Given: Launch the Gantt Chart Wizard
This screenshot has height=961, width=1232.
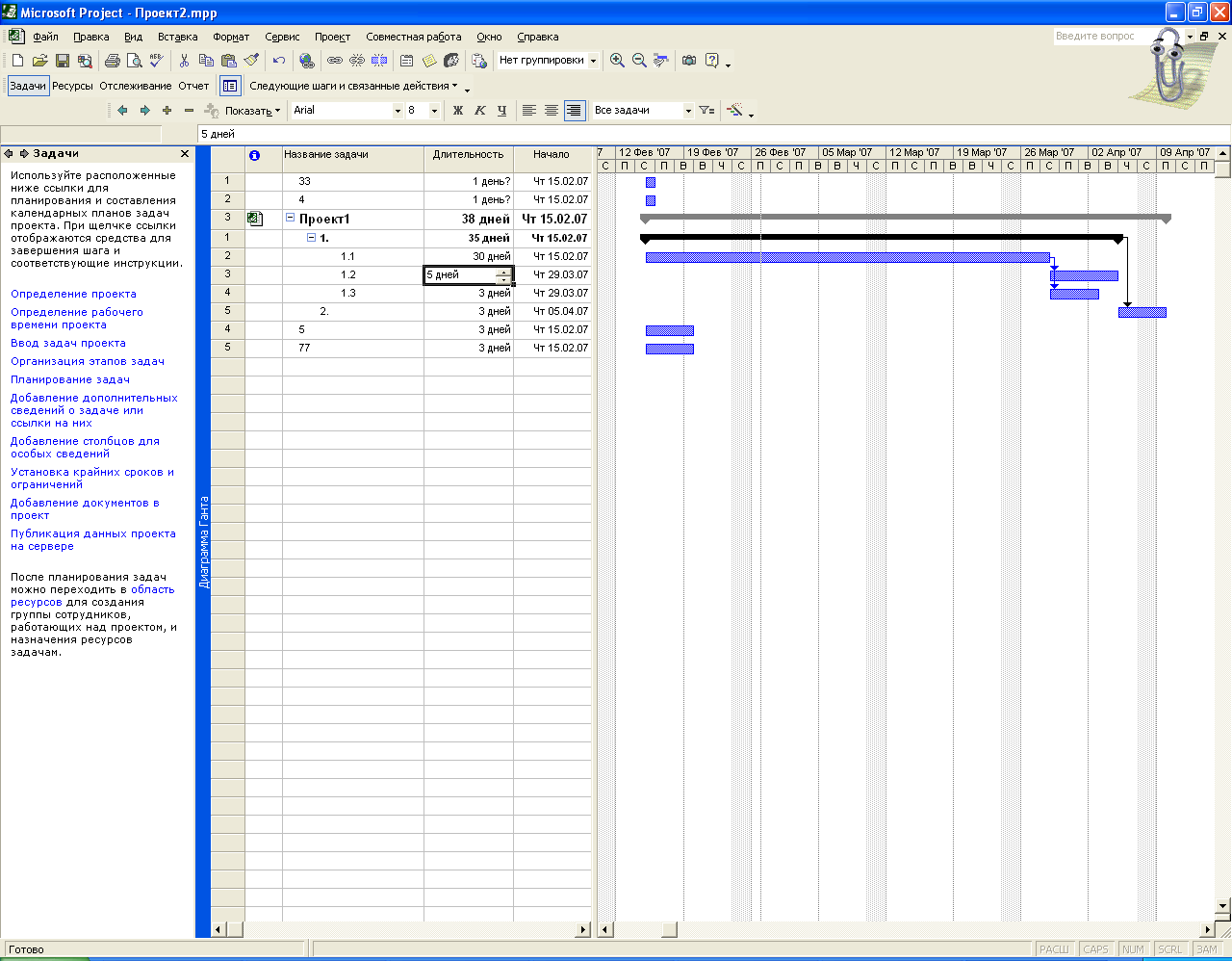Looking at the screenshot, I should (x=735, y=111).
